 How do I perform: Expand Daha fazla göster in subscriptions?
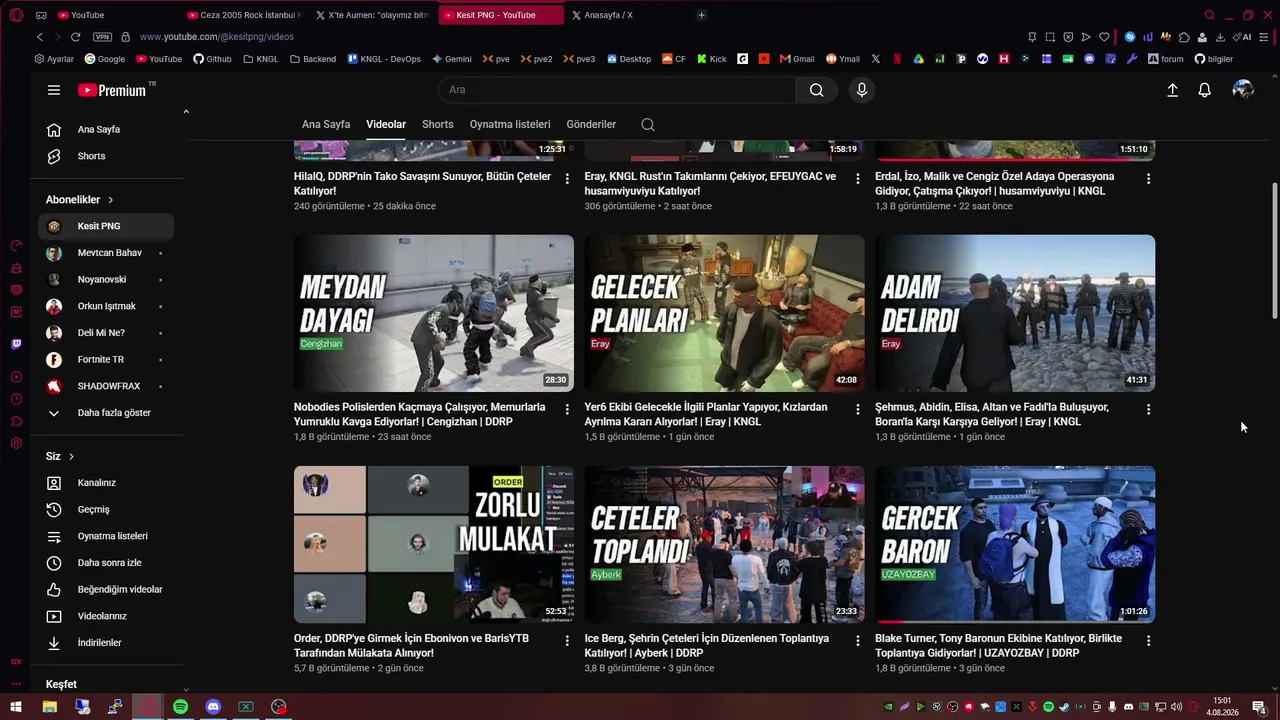coord(106,413)
